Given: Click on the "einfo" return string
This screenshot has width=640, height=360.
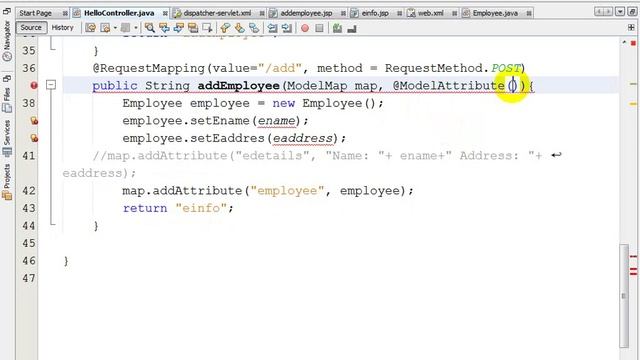Looking at the screenshot, I should (201, 208).
